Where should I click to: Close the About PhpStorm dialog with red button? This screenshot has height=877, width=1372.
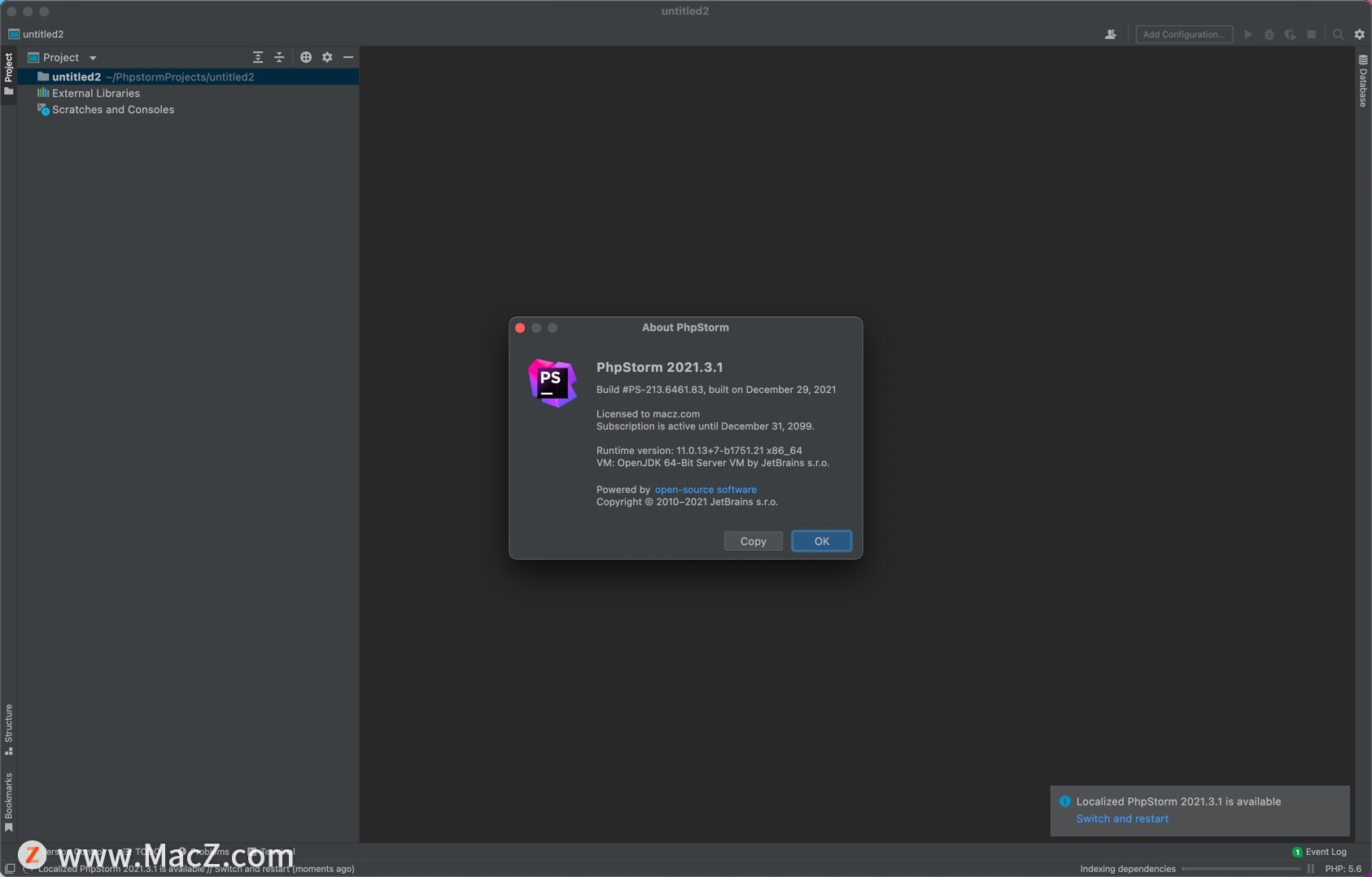tap(520, 328)
